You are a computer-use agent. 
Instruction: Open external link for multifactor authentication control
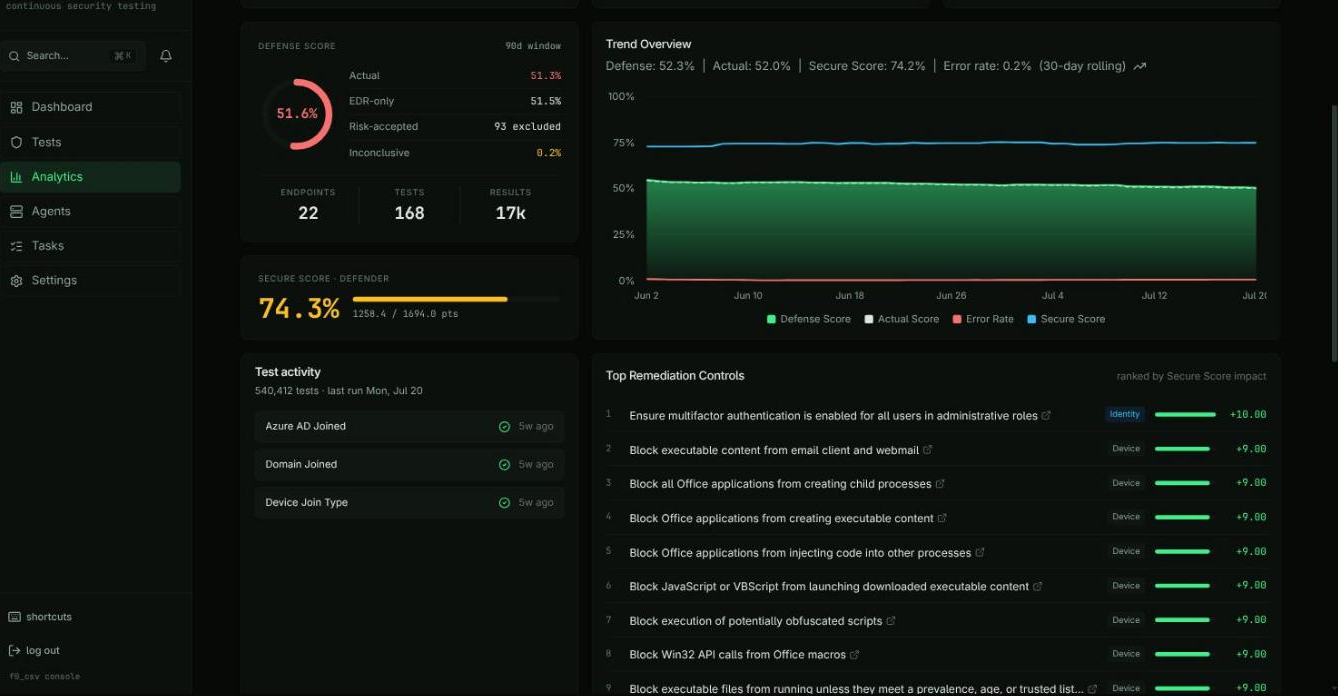point(1046,415)
